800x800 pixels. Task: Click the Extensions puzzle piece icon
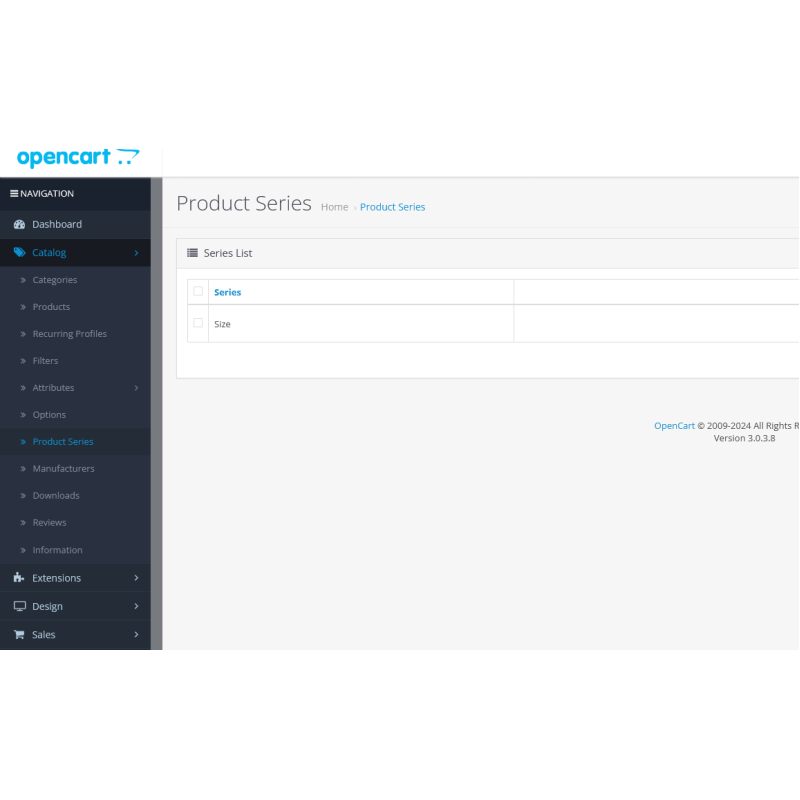[x=19, y=578]
